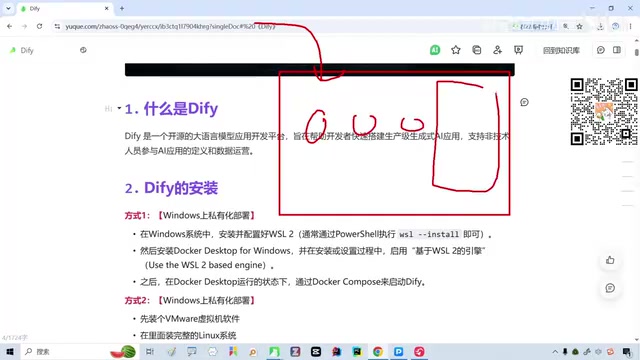Click the line about Docker Compose来启动Dify
Screen dimensions: 640x360
[283, 282]
